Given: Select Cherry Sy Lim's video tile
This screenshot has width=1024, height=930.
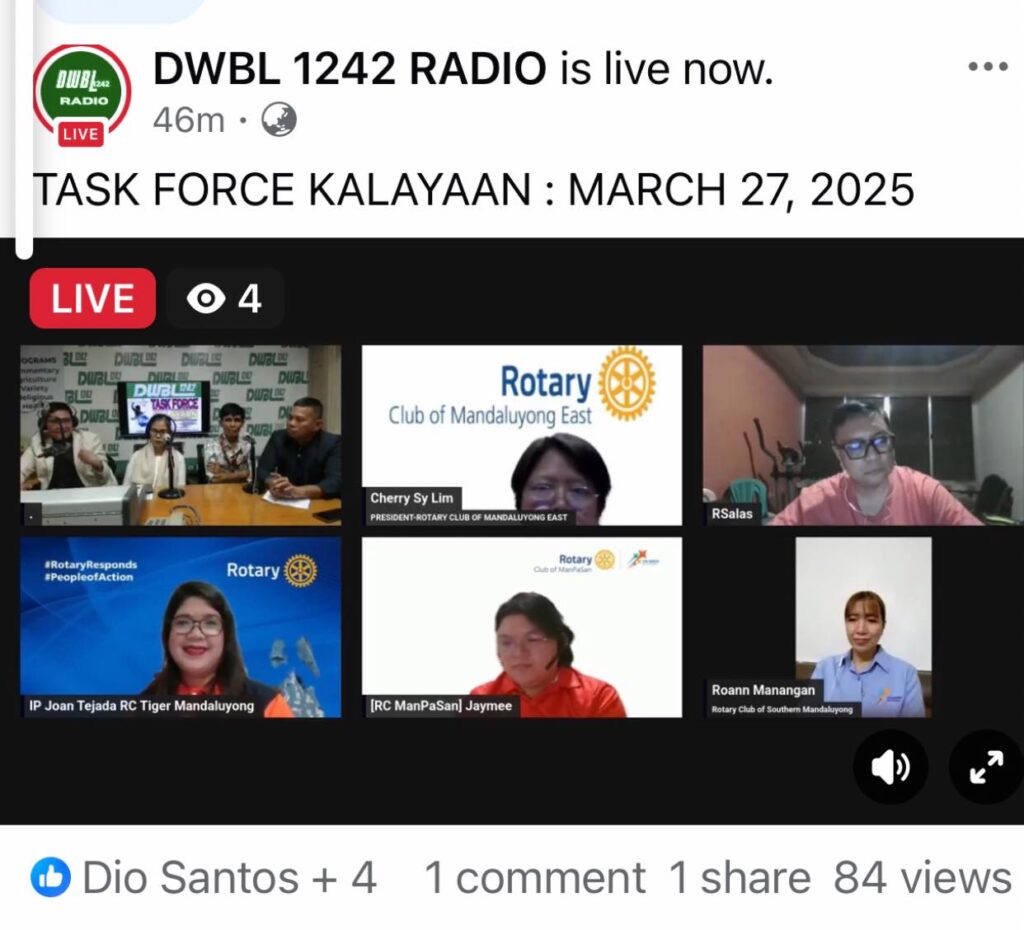Looking at the screenshot, I should coord(522,435).
